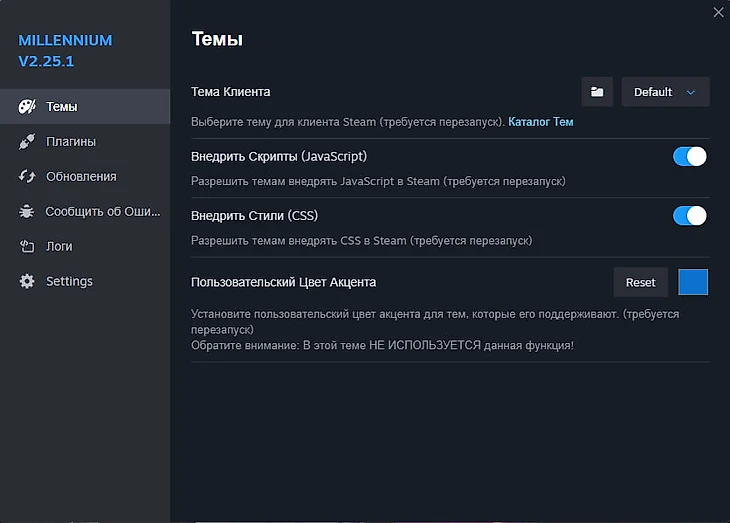The width and height of the screenshot is (730, 523).
Task: Pick the blue accent color swatch
Action: [x=693, y=282]
